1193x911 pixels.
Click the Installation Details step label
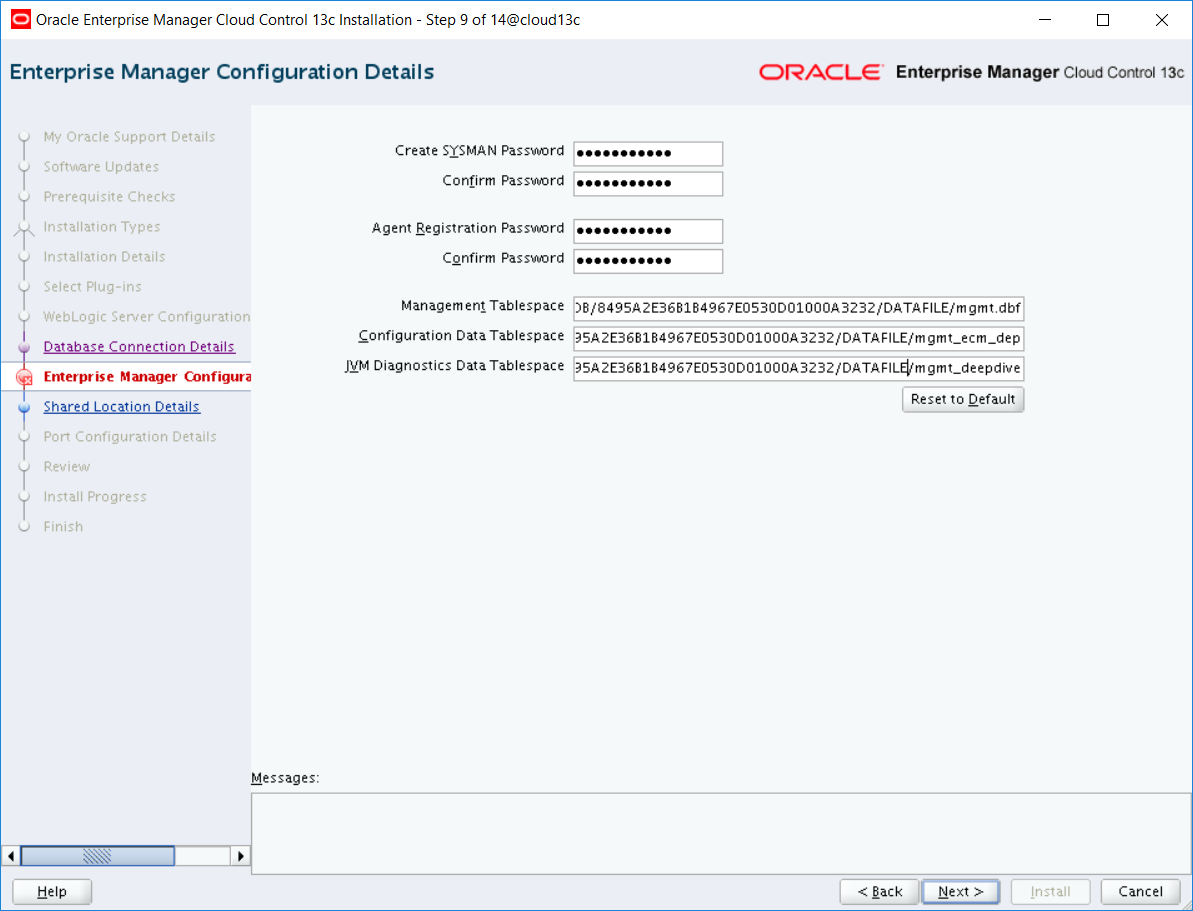[104, 257]
